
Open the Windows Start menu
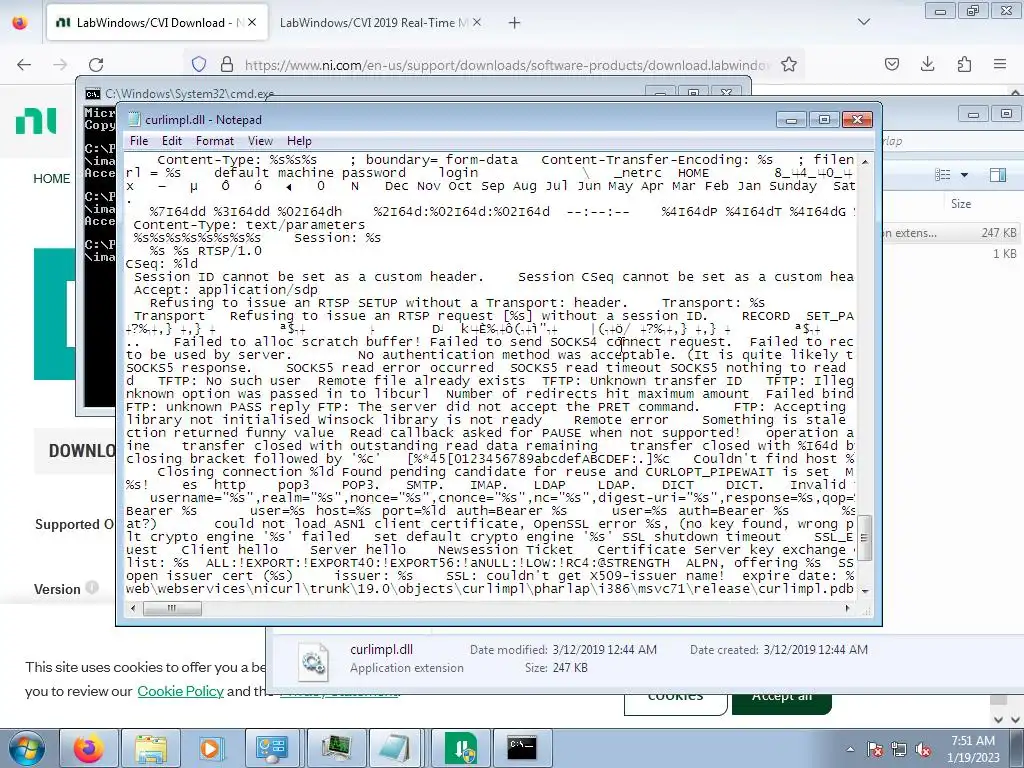coord(26,748)
